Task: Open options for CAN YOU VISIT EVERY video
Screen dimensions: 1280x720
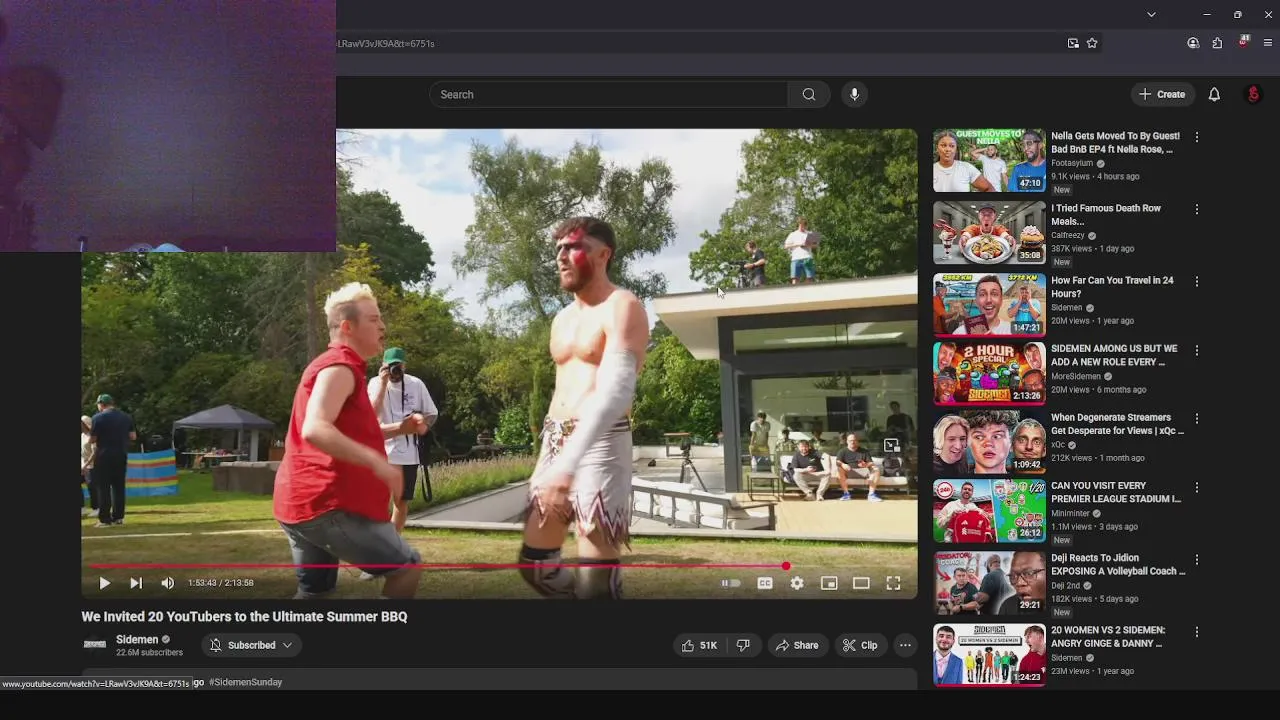Action: tap(1197, 488)
